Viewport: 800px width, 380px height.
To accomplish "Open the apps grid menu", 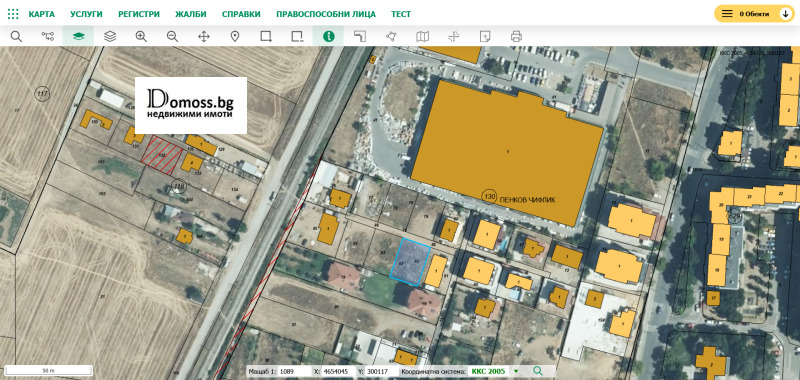I will point(13,14).
